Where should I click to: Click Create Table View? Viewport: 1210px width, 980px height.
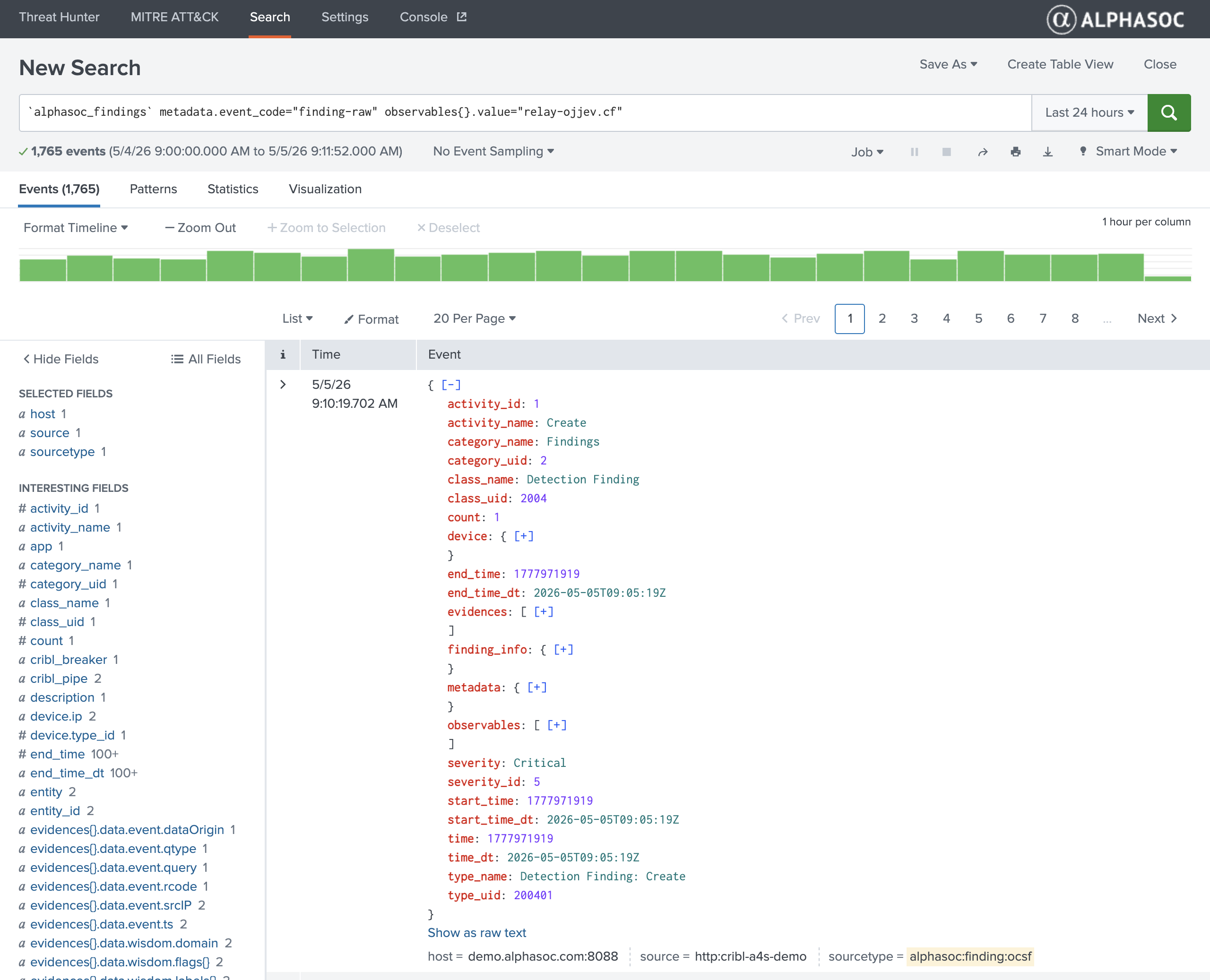[1060, 64]
